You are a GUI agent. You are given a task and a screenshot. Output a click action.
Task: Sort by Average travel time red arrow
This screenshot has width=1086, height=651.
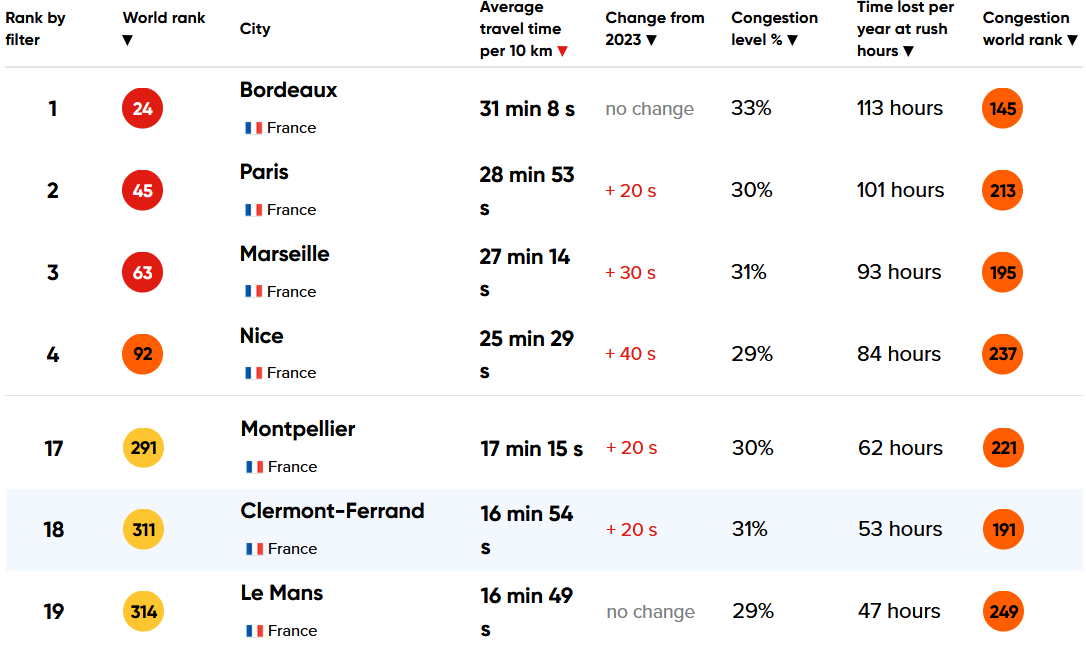coord(563,52)
